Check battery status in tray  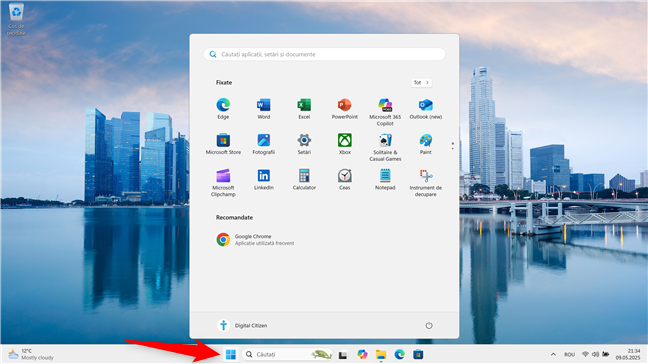(606, 354)
